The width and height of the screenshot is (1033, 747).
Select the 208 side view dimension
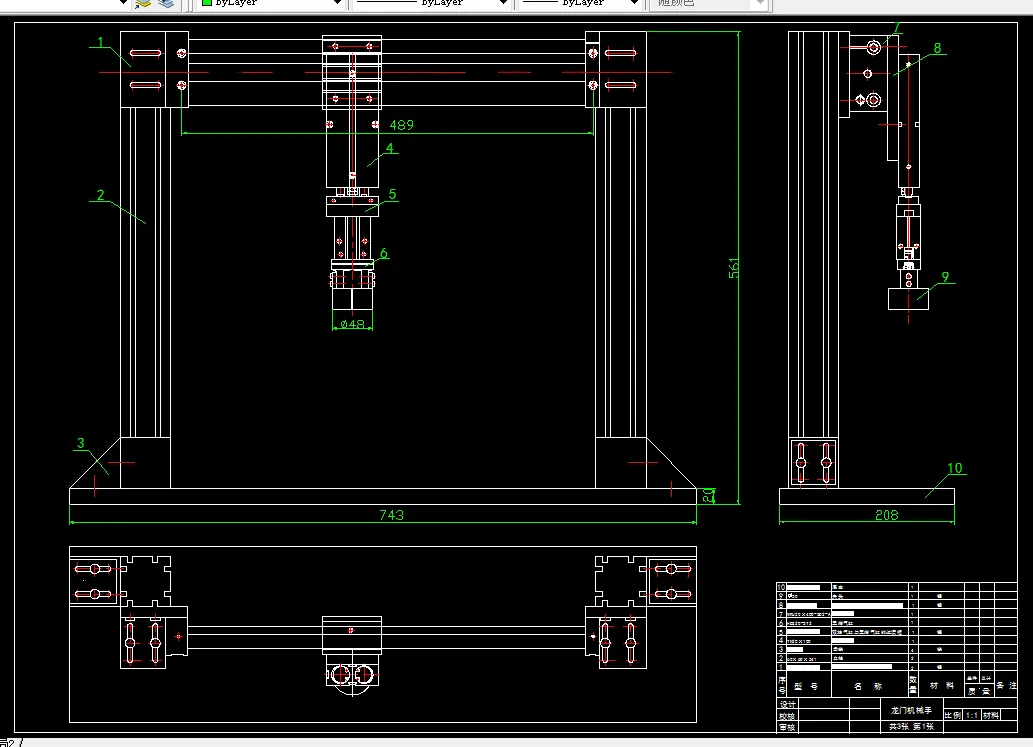point(886,514)
